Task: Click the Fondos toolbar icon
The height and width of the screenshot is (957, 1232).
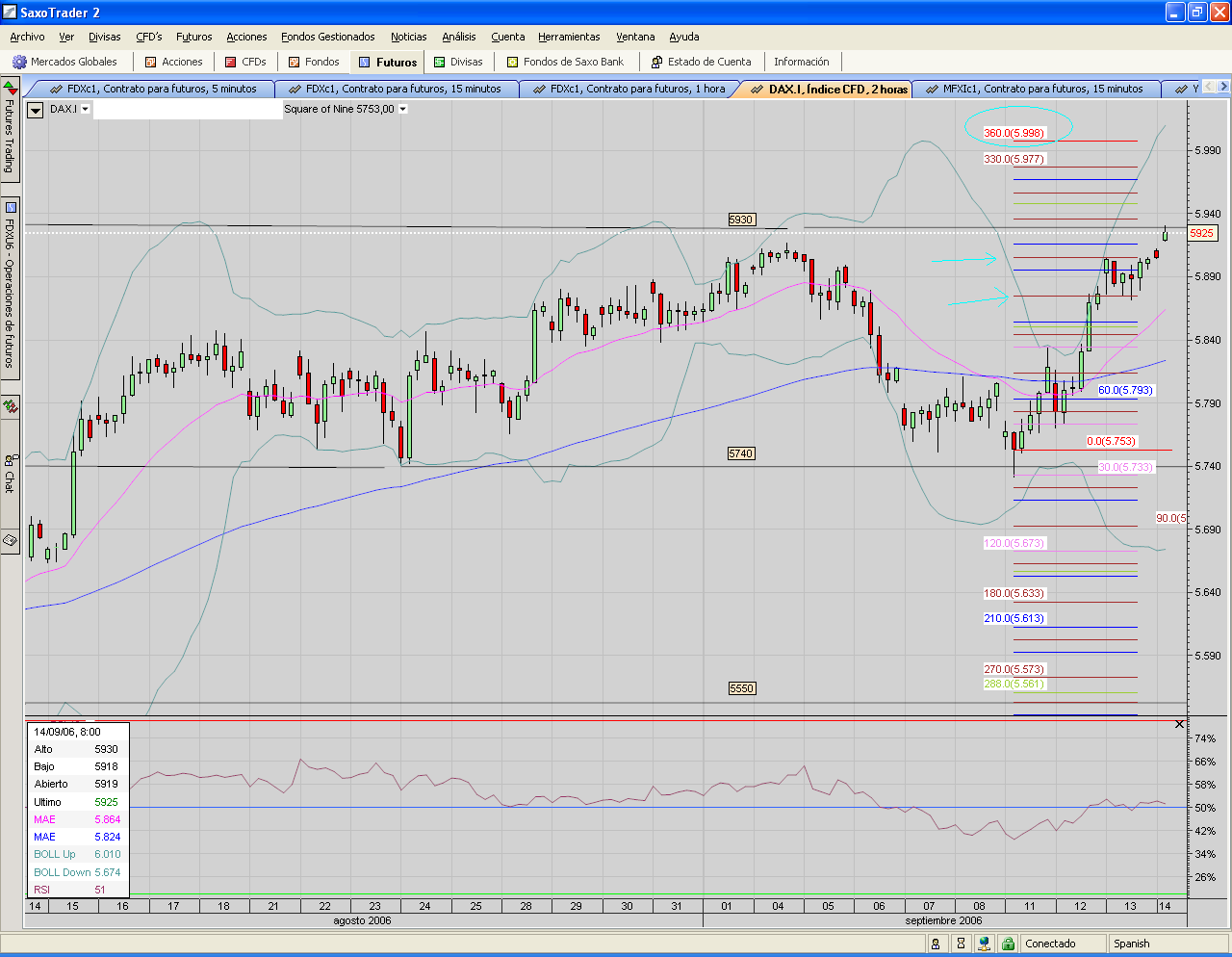Action: (x=295, y=62)
